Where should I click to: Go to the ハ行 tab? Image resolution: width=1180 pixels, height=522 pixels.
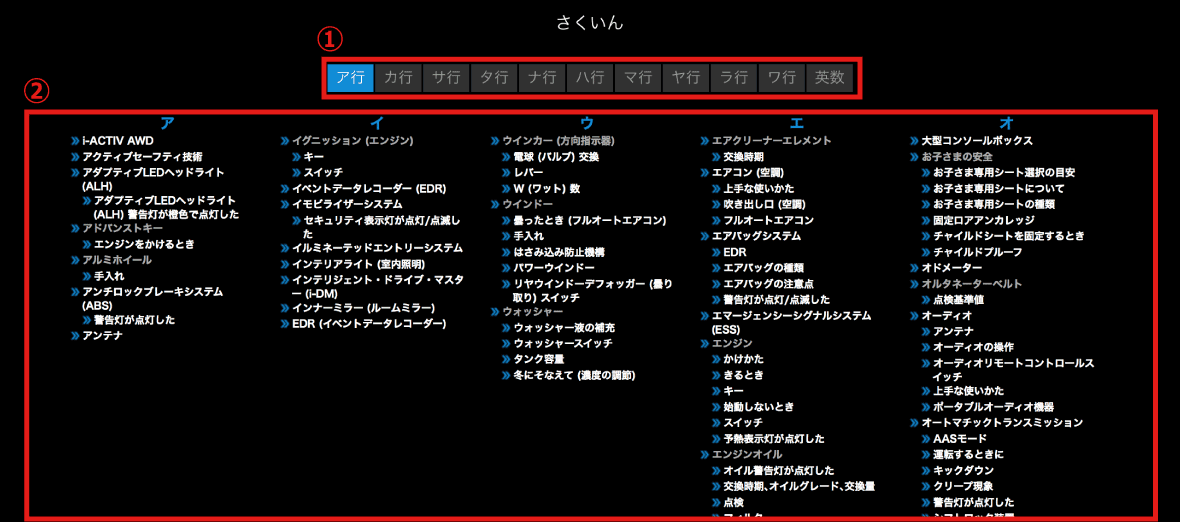(x=590, y=78)
